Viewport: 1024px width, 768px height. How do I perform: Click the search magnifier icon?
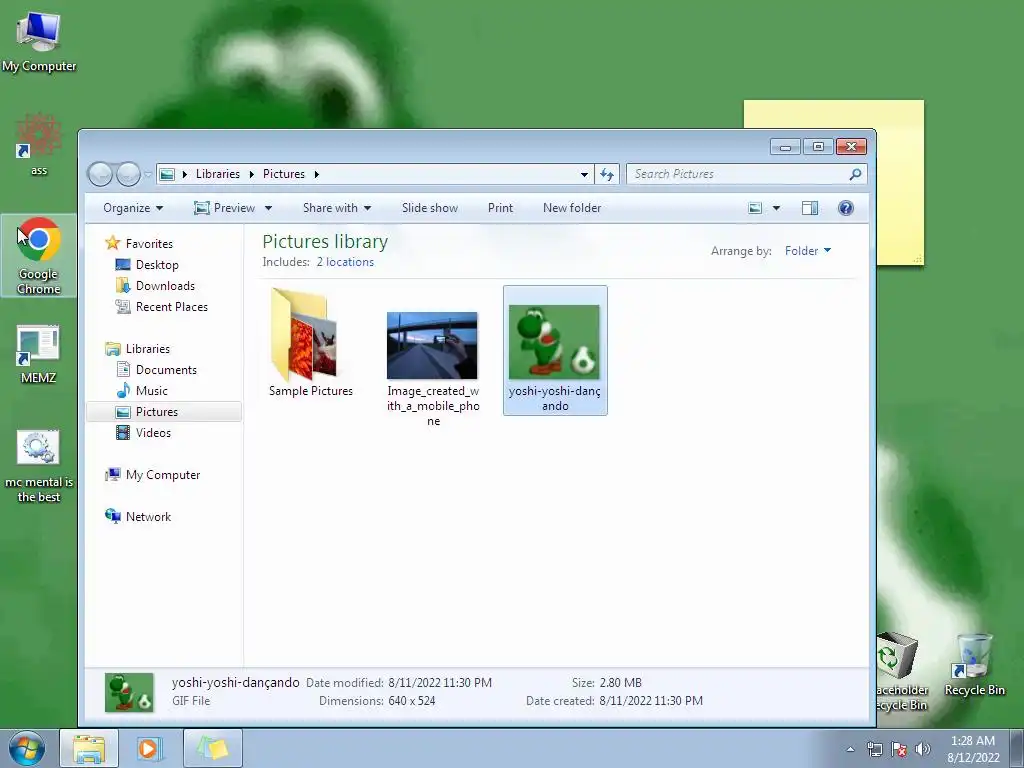pyautogui.click(x=855, y=174)
